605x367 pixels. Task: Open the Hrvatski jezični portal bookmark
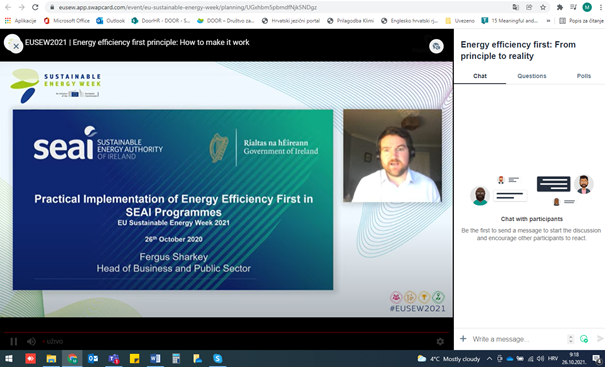pyautogui.click(x=291, y=21)
